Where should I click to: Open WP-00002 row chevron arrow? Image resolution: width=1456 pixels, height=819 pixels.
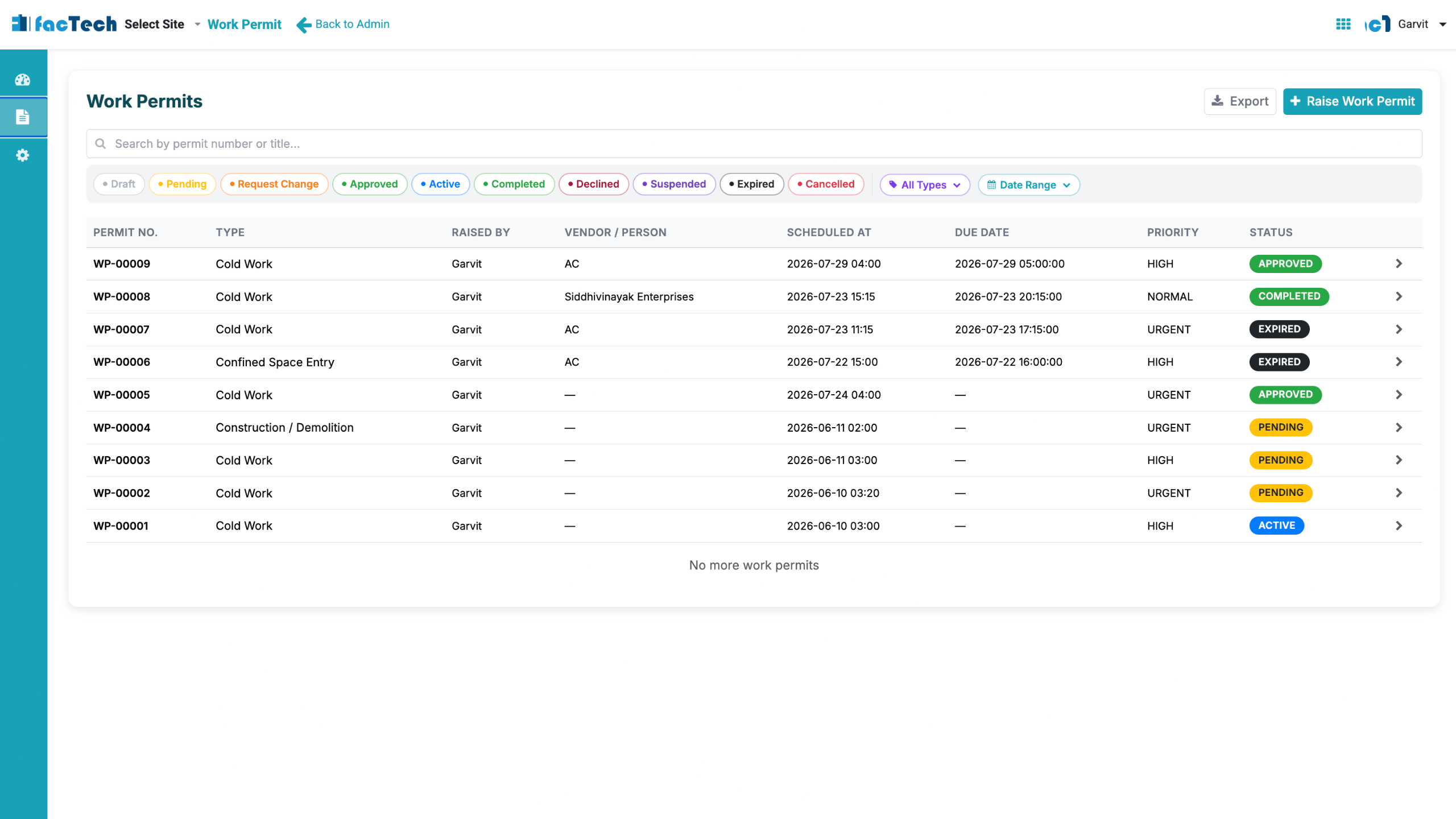pos(1399,493)
